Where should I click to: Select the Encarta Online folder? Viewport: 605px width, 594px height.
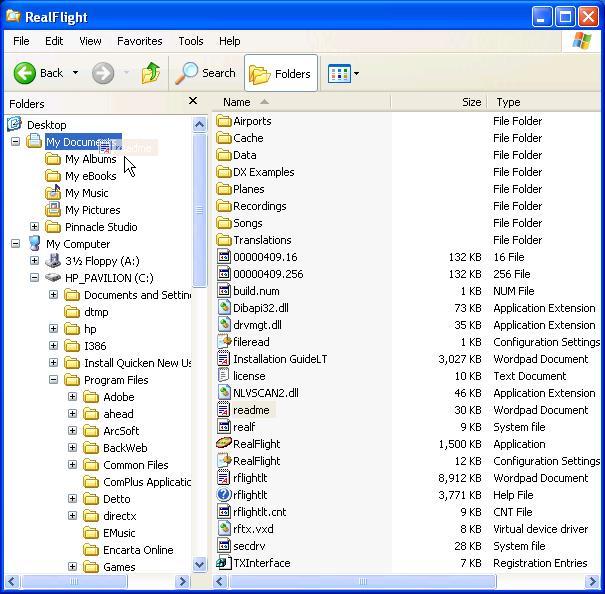(138, 550)
